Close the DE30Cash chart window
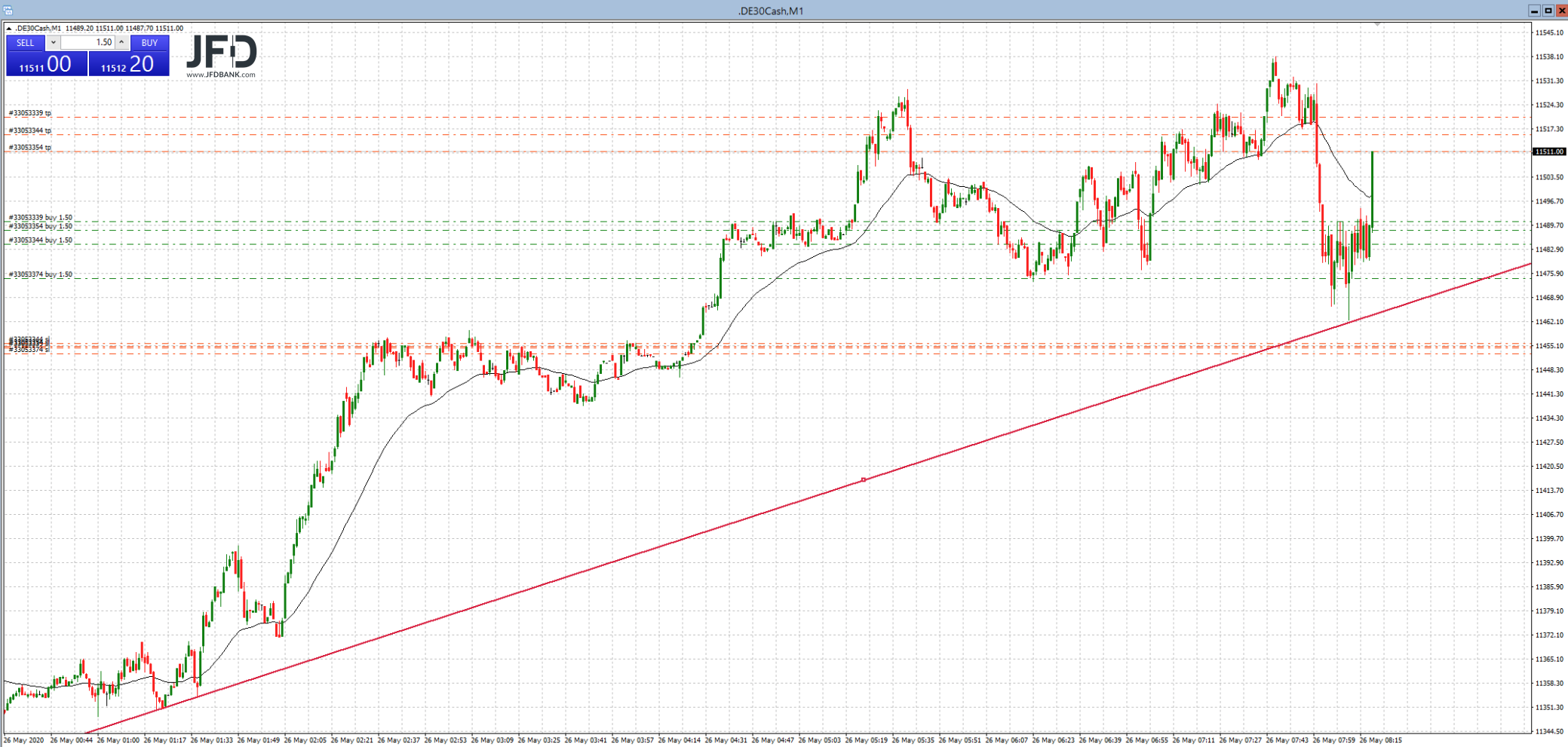Screen dimensions: 1568x747 pos(1561,10)
